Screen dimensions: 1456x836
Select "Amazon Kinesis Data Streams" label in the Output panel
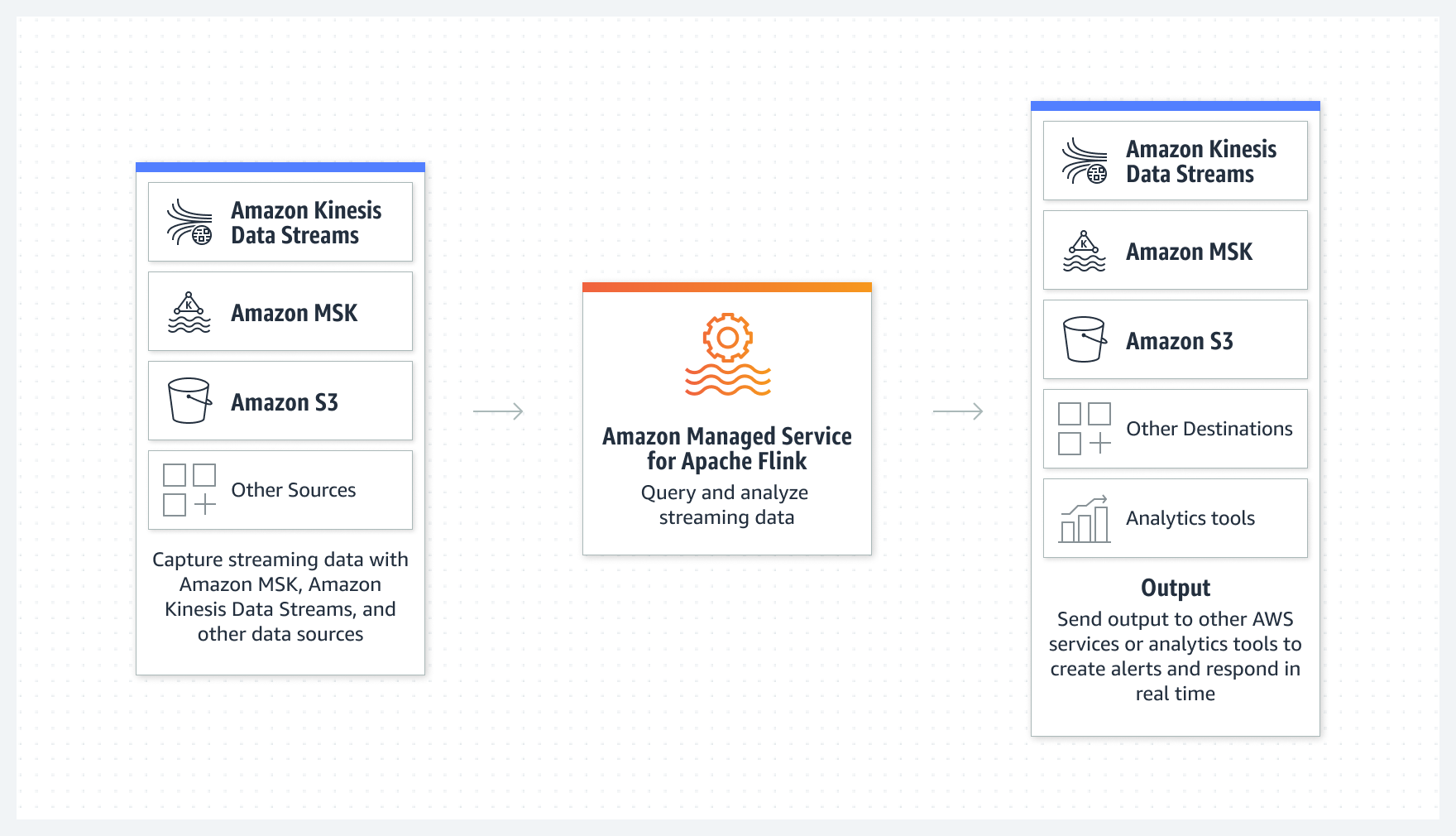click(x=1201, y=161)
